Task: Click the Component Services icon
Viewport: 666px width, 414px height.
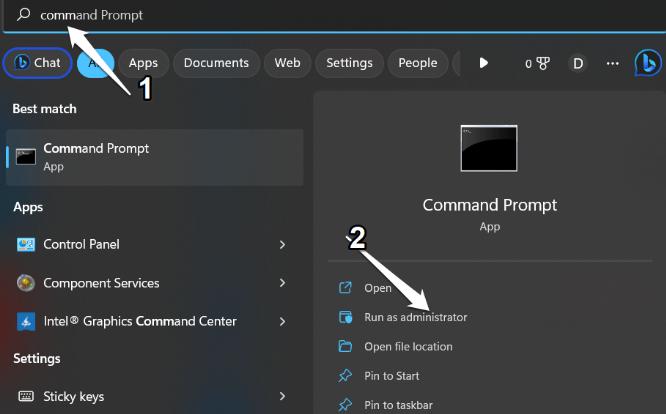Action: click(x=26, y=283)
